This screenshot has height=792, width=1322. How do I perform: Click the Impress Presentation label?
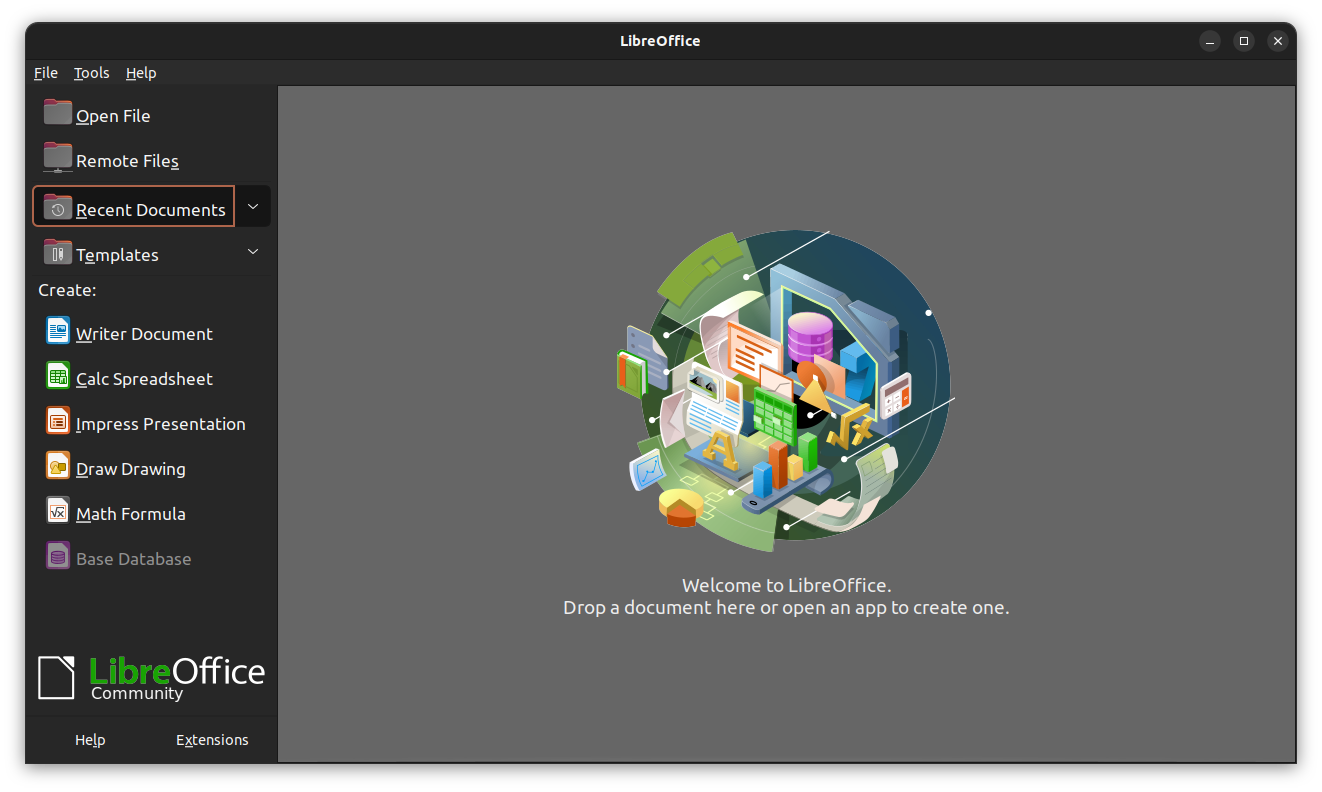click(161, 424)
